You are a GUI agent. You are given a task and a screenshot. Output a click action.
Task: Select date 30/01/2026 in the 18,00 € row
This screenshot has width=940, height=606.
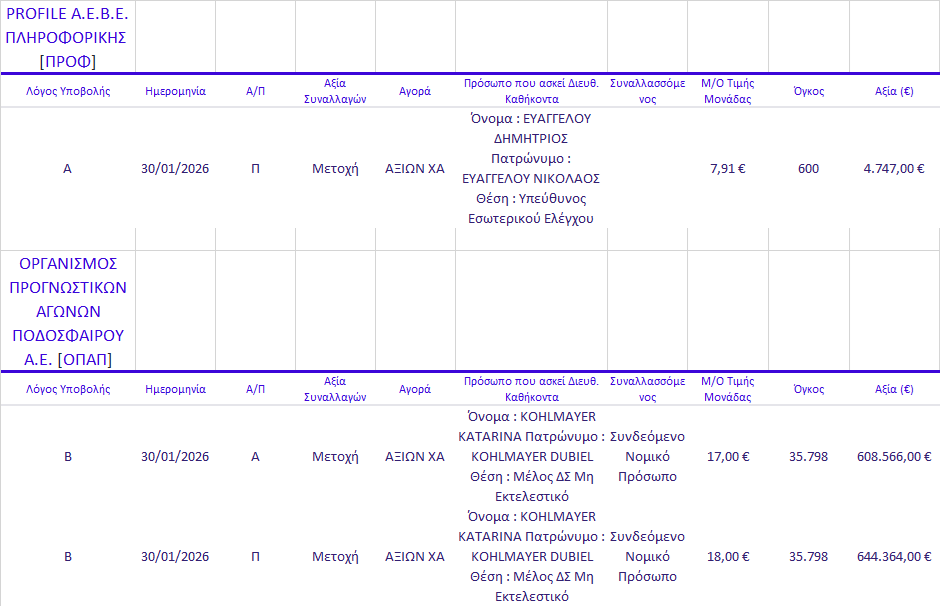click(x=175, y=557)
